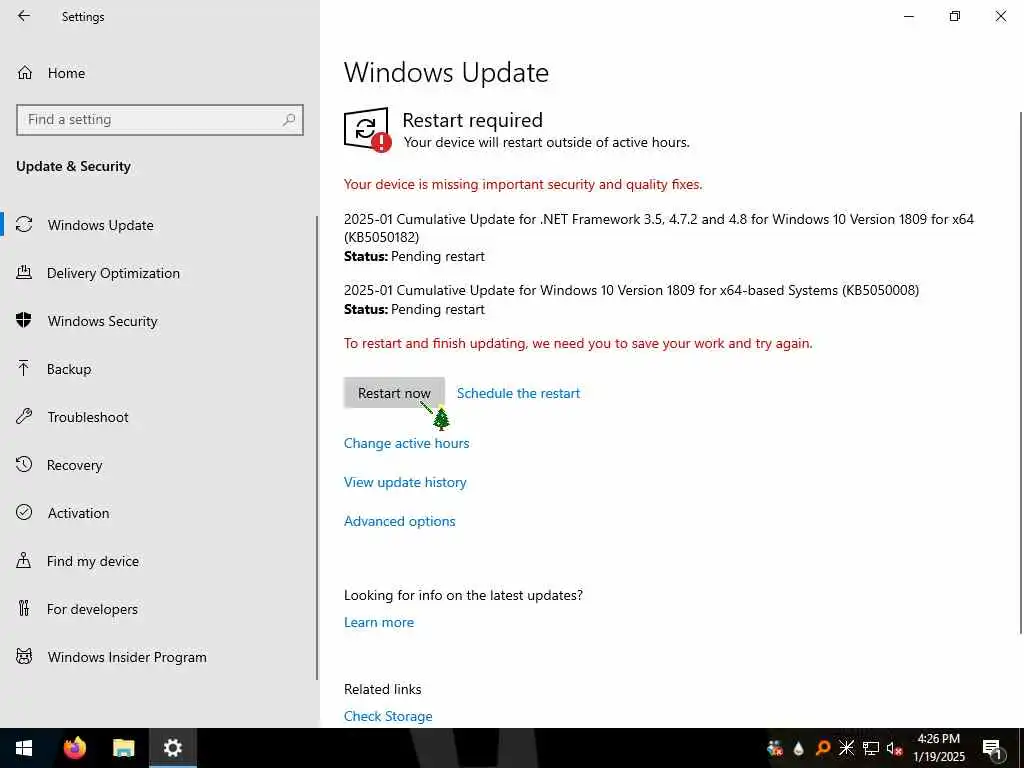This screenshot has height=768, width=1024.
Task: Click the Settings gear taskbar icon
Action: 173,748
